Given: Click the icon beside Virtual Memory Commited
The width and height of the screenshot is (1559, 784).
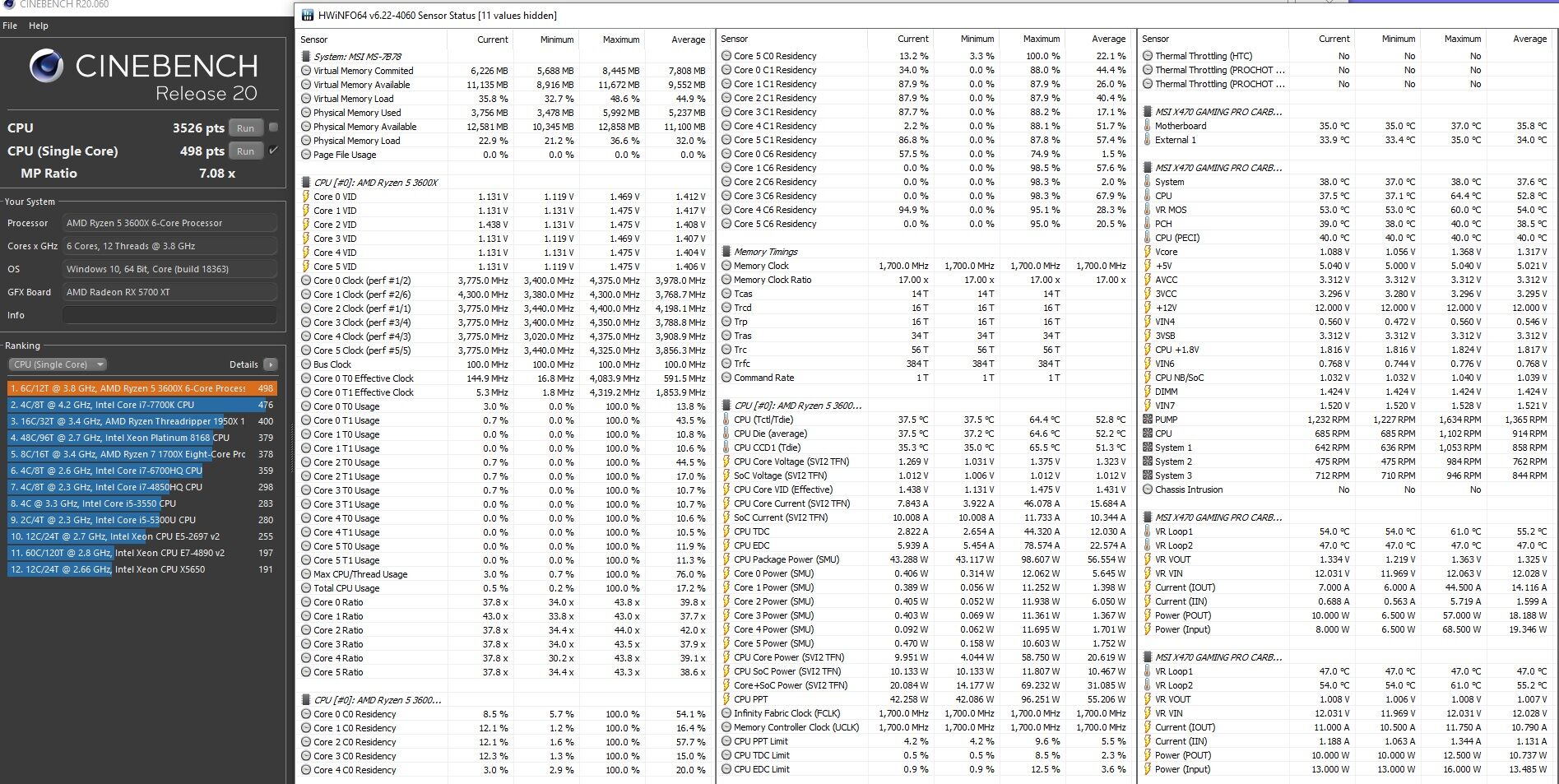Looking at the screenshot, I should (306, 71).
